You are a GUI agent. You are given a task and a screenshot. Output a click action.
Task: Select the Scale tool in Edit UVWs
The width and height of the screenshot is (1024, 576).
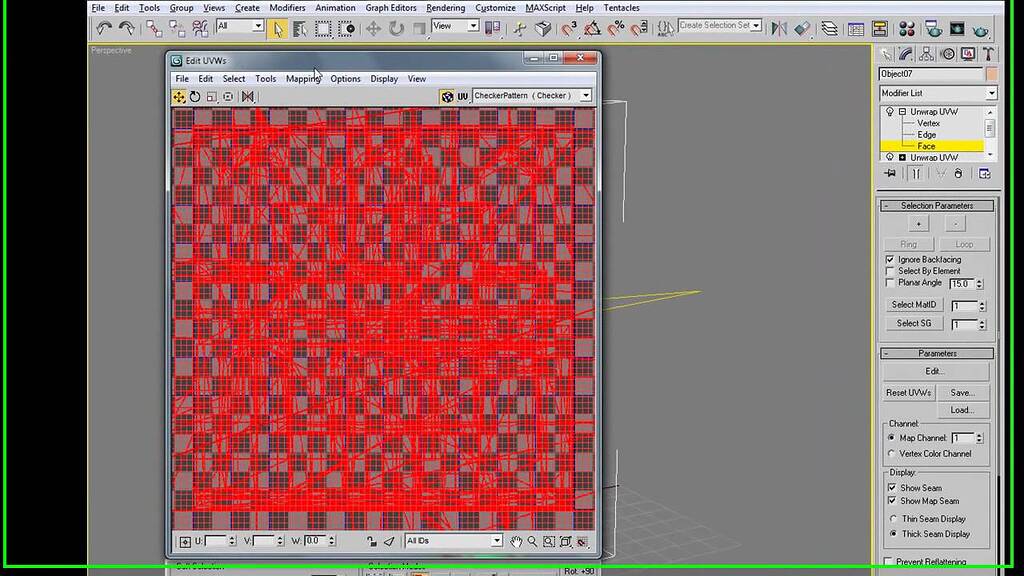click(212, 96)
